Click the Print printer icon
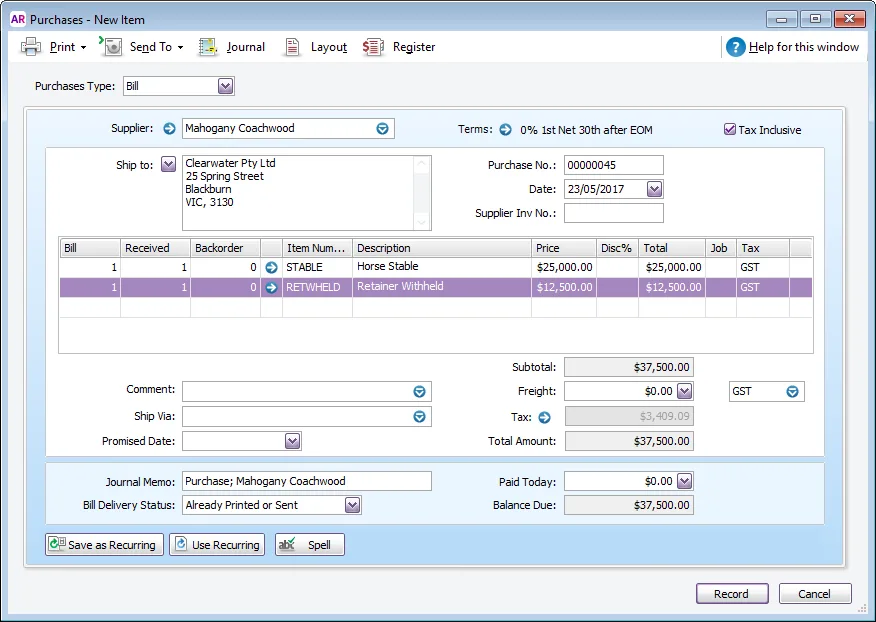The width and height of the screenshot is (876, 622). point(31,47)
